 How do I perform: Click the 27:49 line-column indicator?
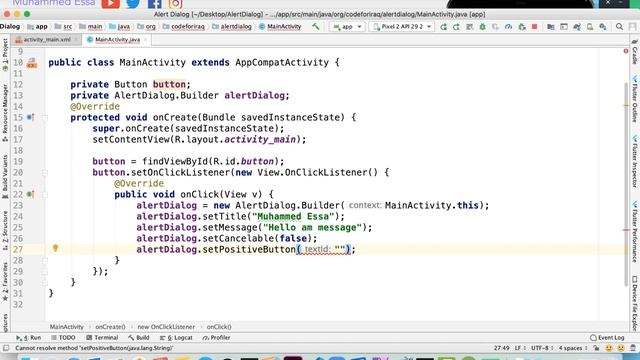[x=501, y=348]
